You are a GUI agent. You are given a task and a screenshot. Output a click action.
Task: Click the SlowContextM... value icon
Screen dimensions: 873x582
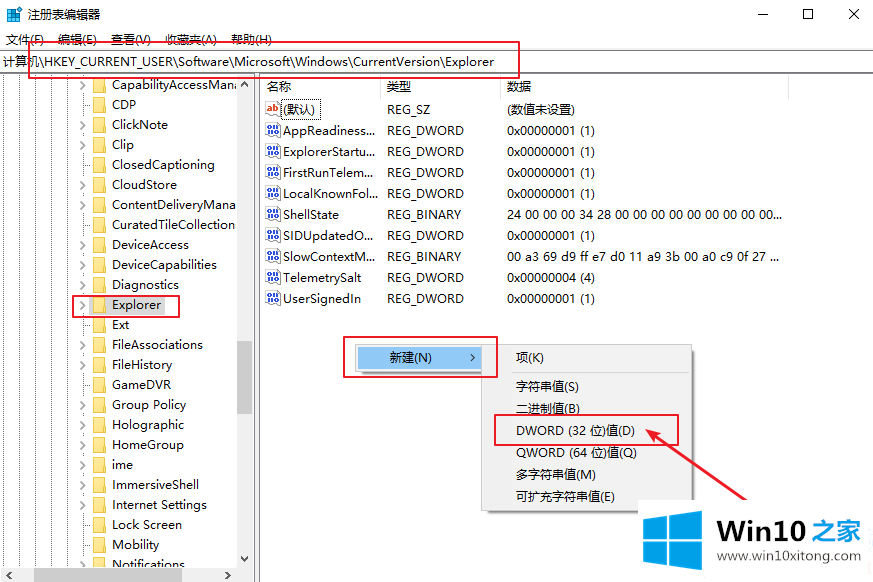272,256
